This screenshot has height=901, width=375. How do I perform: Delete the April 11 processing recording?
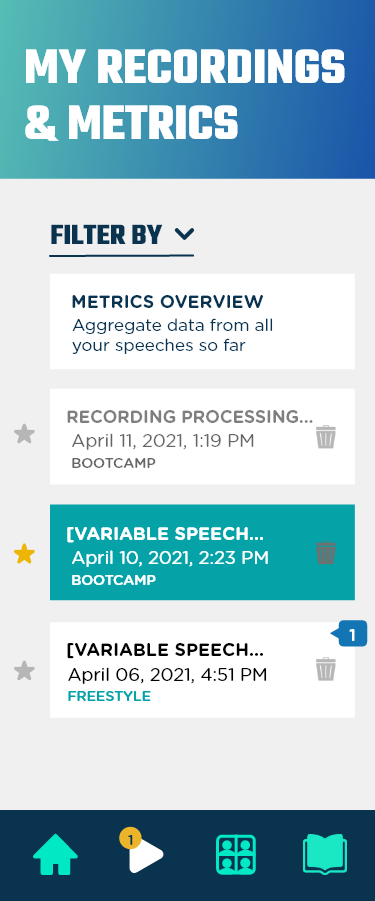[326, 437]
